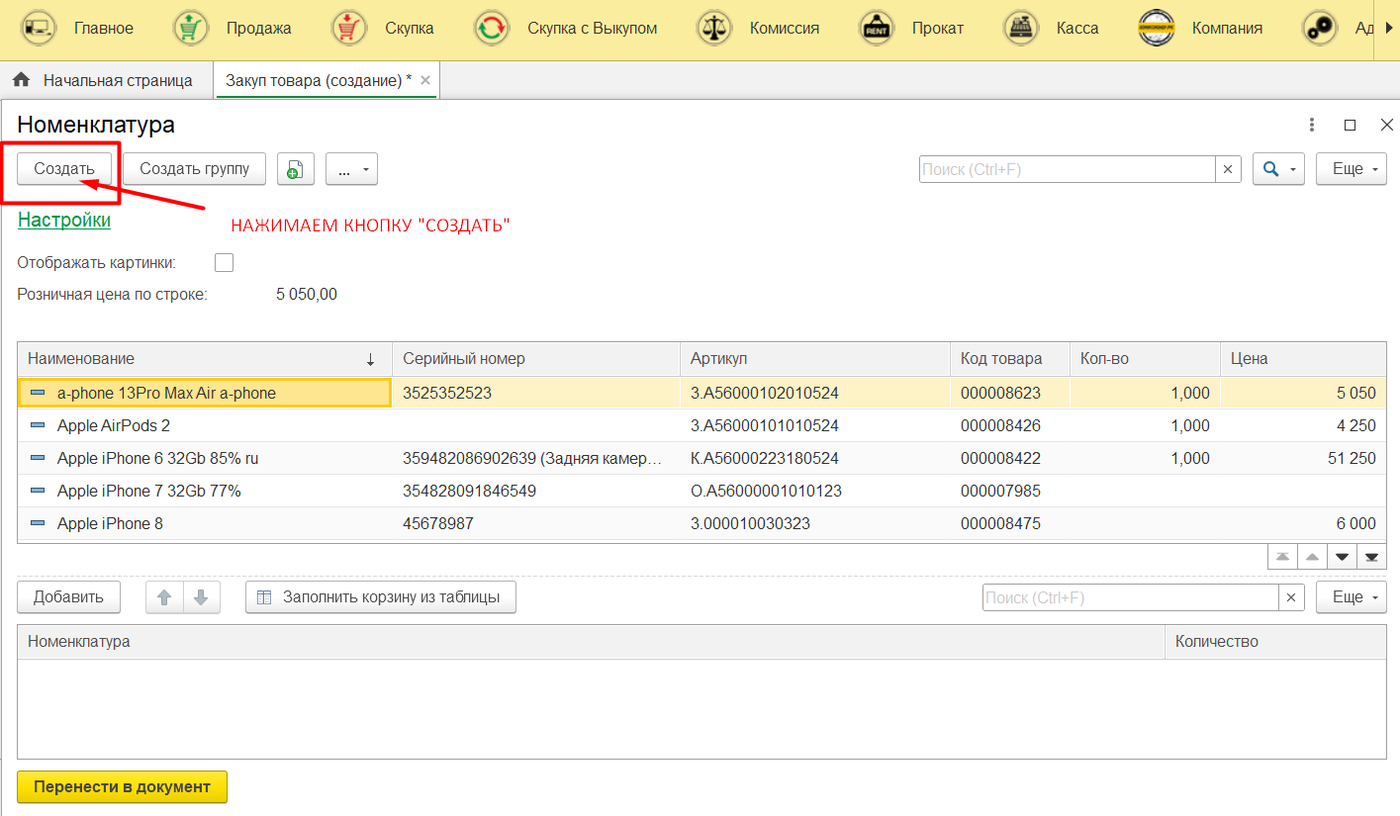Image resolution: width=1400 pixels, height=816 pixels.
Task: Click Перенести в документ button
Action: pos(122,786)
